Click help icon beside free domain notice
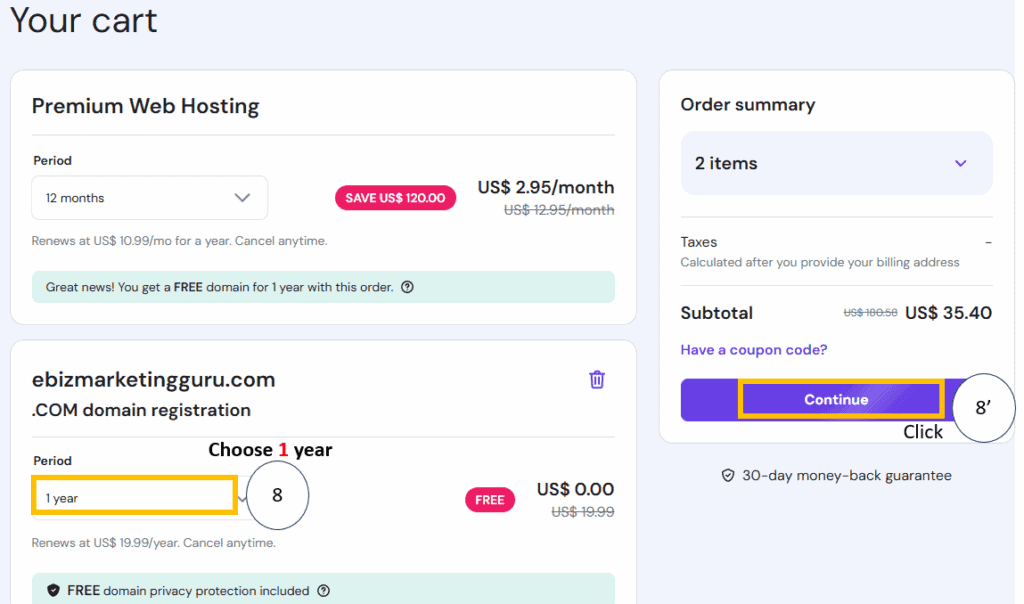Viewport: 1024px width, 604px height. coord(407,287)
